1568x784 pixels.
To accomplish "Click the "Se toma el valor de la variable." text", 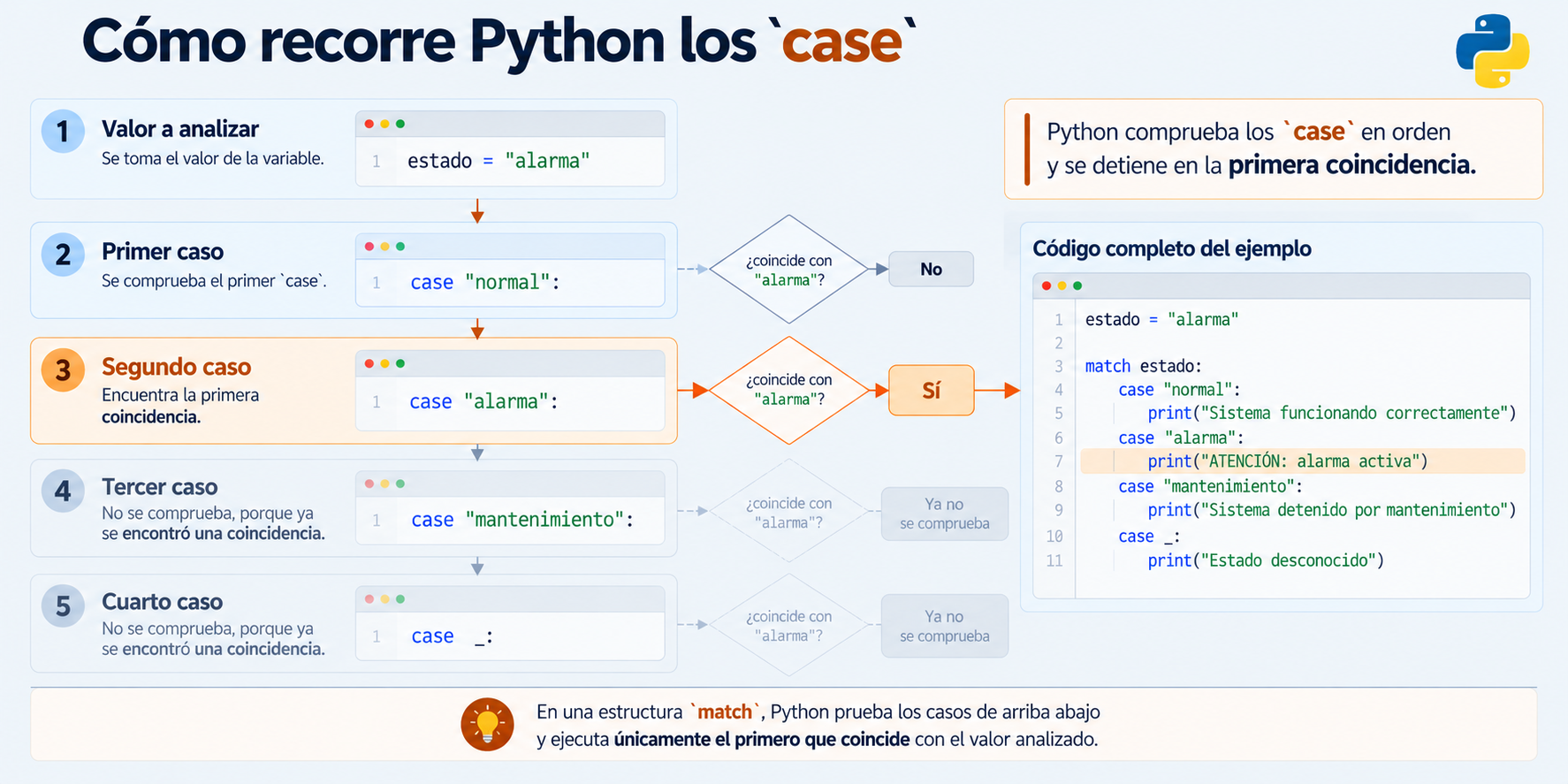I will coord(213,159).
